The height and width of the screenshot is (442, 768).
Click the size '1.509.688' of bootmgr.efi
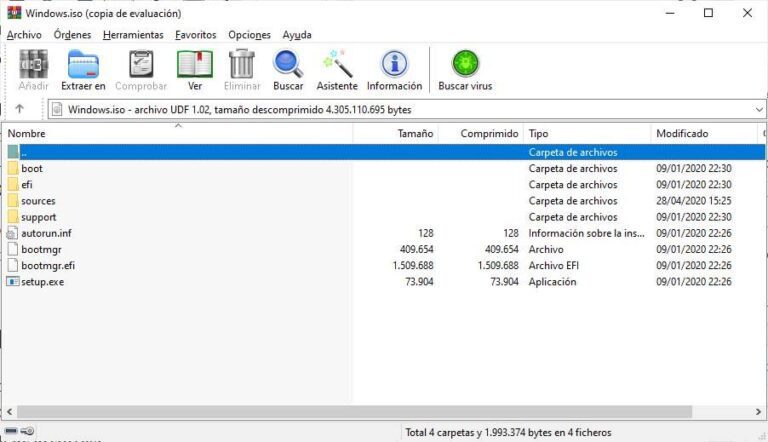click(413, 266)
